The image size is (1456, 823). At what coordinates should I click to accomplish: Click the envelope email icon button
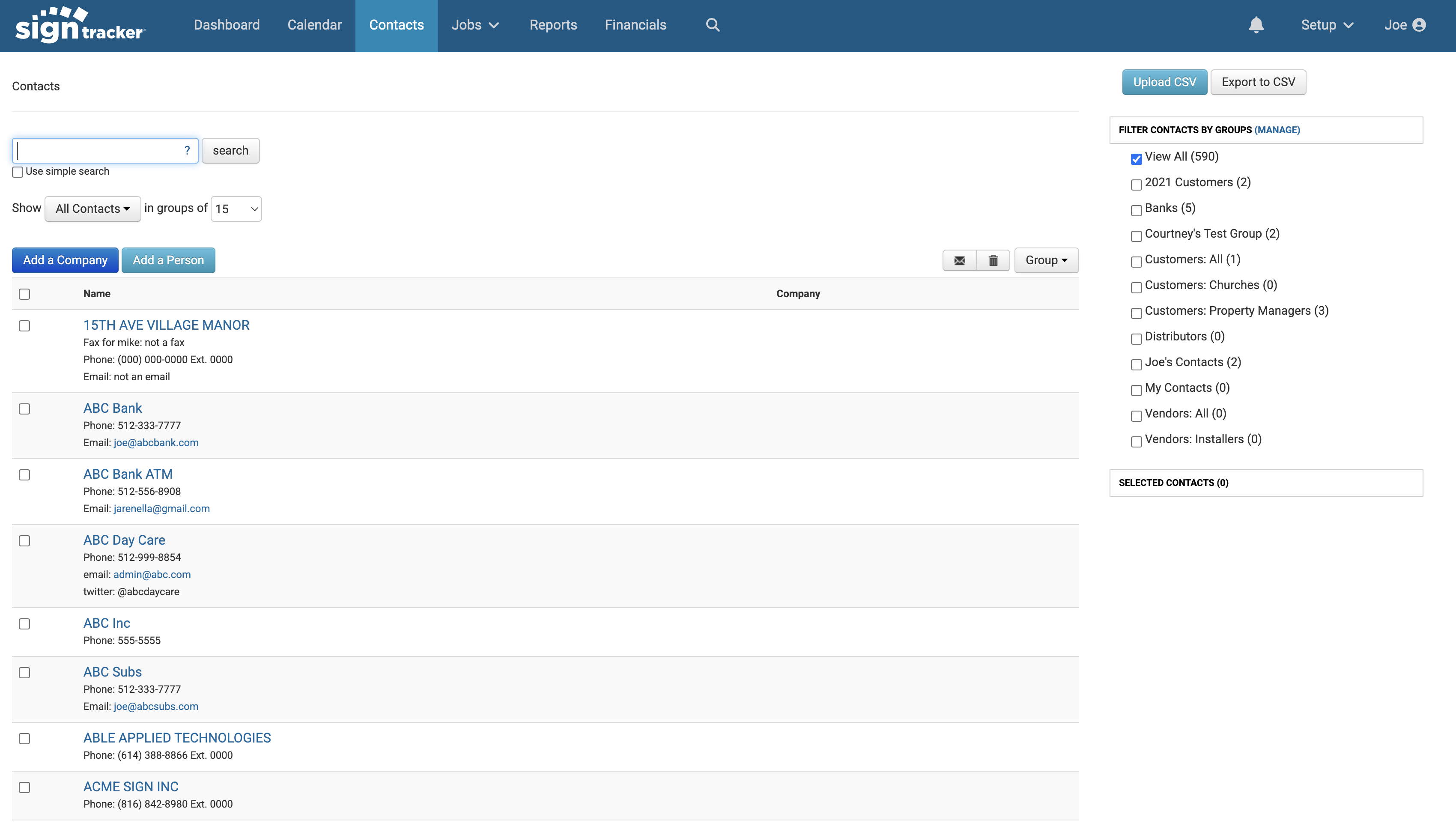959,261
